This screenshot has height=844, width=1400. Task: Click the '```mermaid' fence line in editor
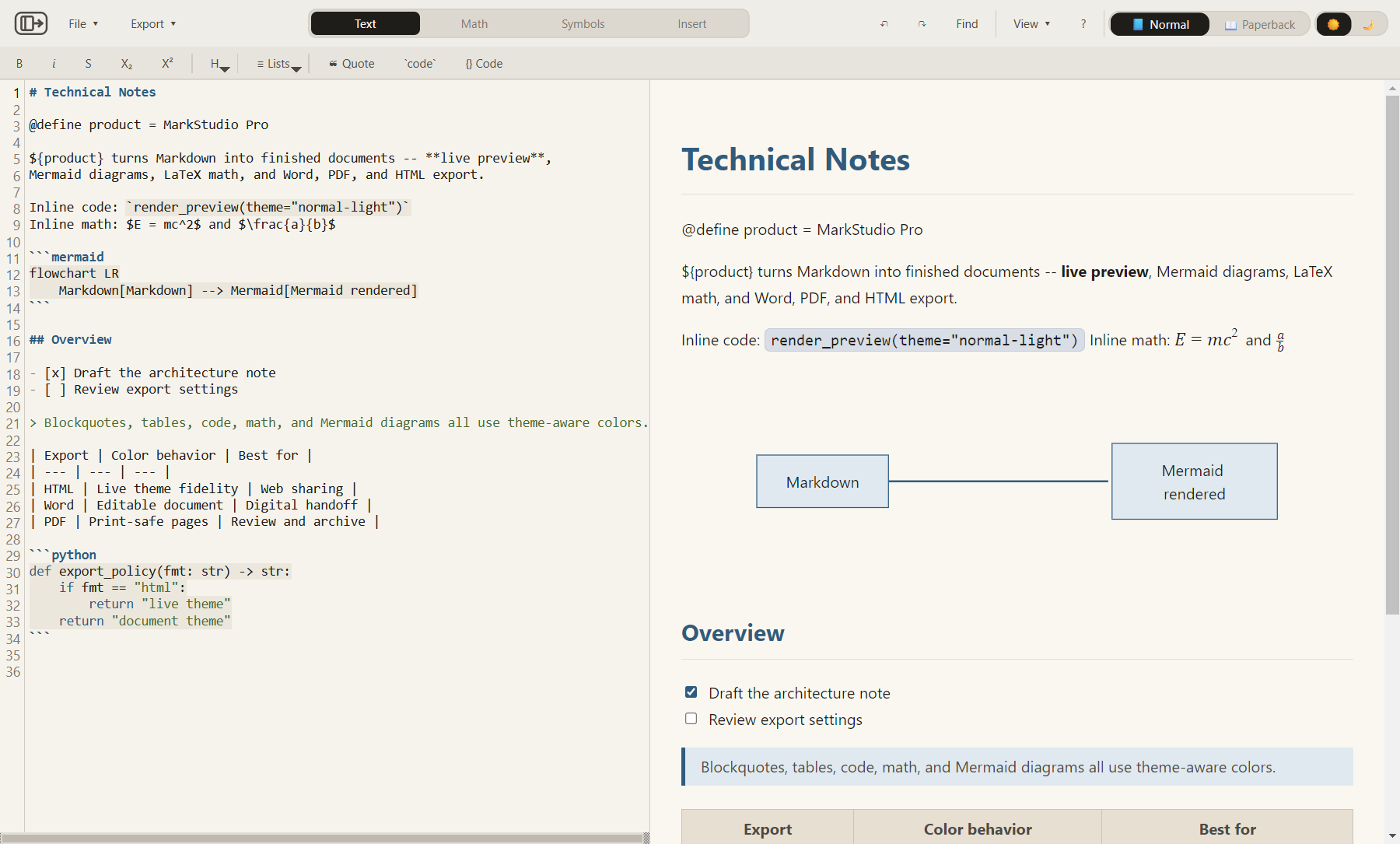[67, 257]
